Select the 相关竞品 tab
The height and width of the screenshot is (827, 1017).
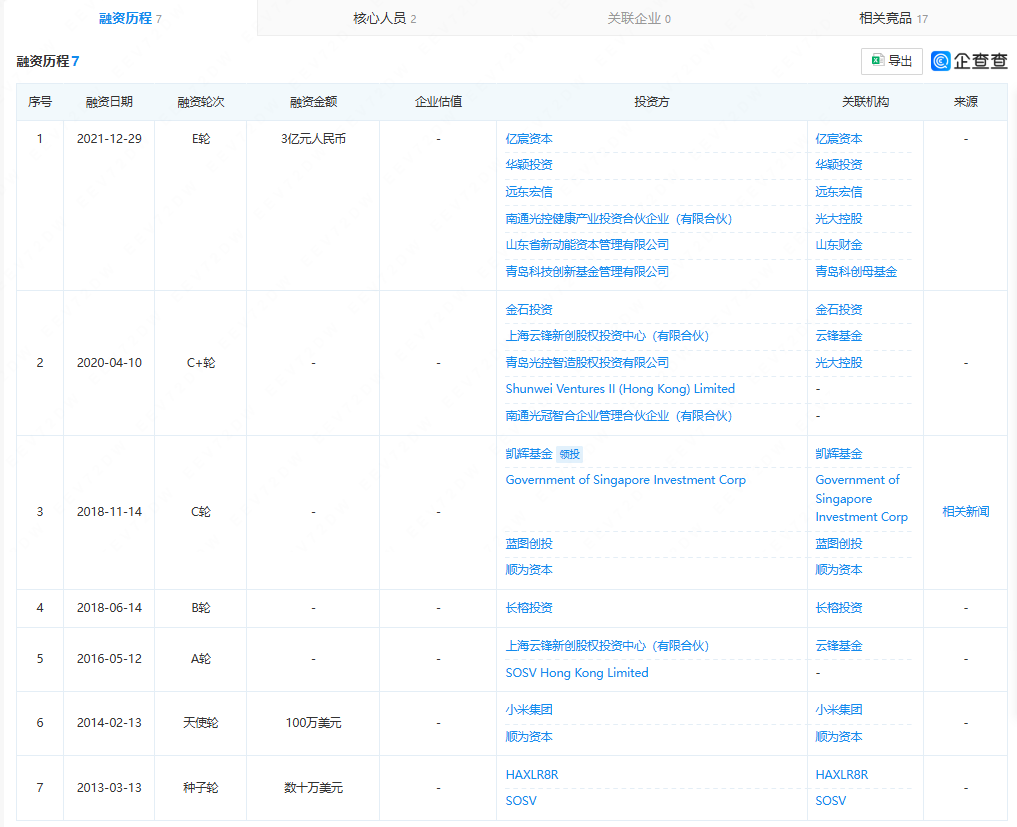(893, 18)
